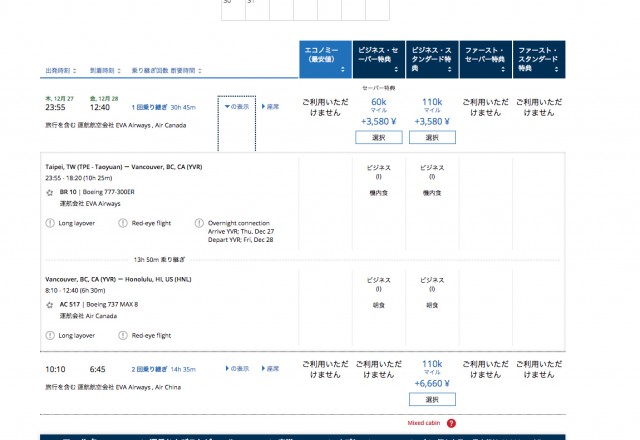Click Red-eye flight info icon under AC 517
This screenshot has width=640, height=440.
pos(123,336)
